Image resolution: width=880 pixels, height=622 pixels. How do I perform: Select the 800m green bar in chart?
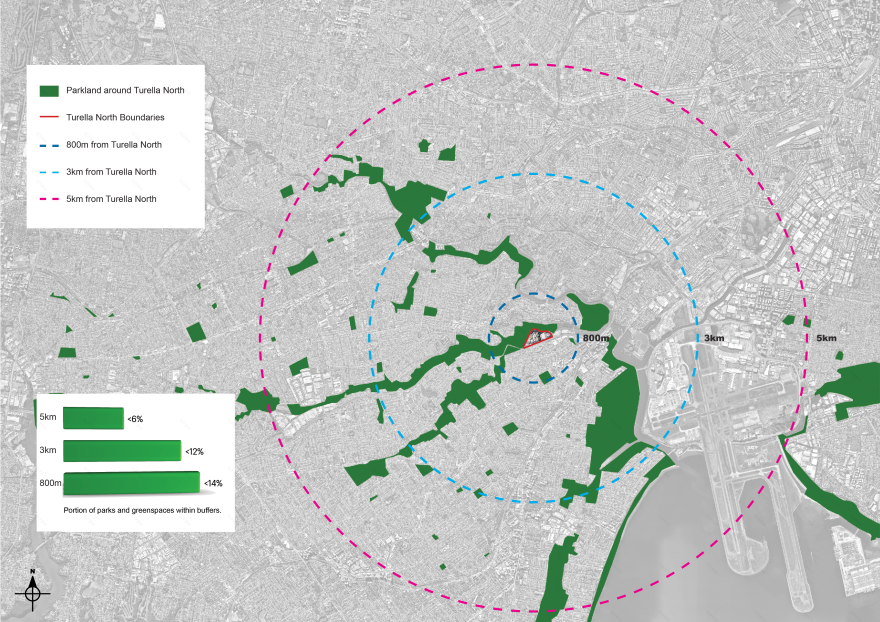[x=131, y=484]
